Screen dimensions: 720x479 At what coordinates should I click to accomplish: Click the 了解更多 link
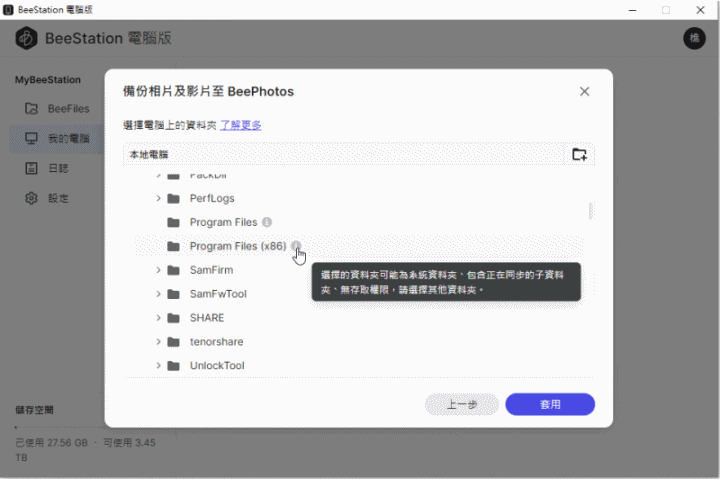(241, 125)
